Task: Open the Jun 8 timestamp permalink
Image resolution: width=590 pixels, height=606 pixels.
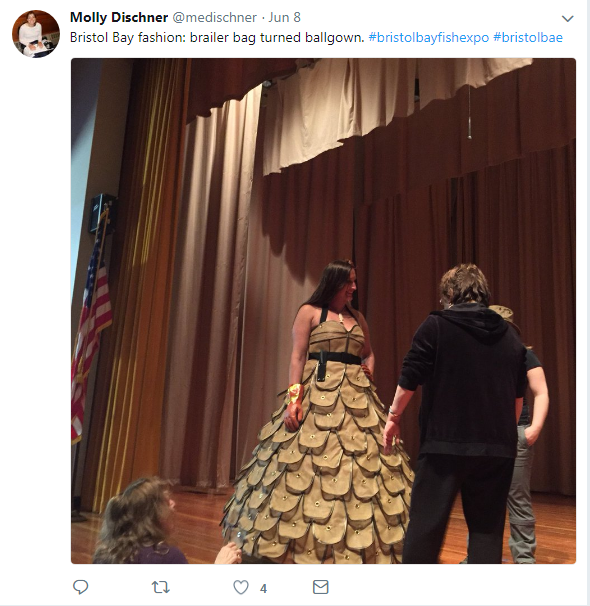Action: pyautogui.click(x=284, y=18)
